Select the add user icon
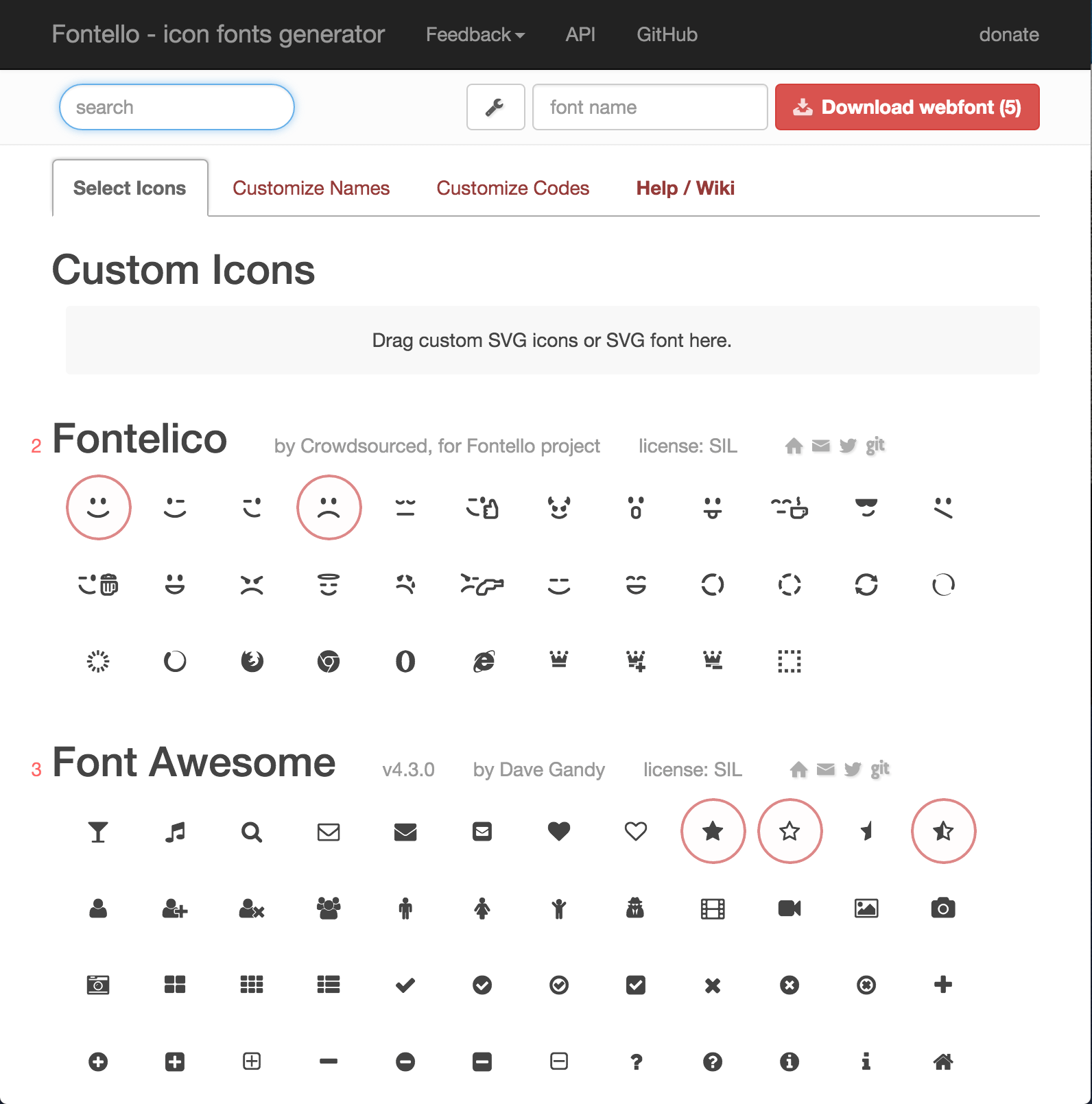This screenshot has height=1104, width=1092. [175, 908]
